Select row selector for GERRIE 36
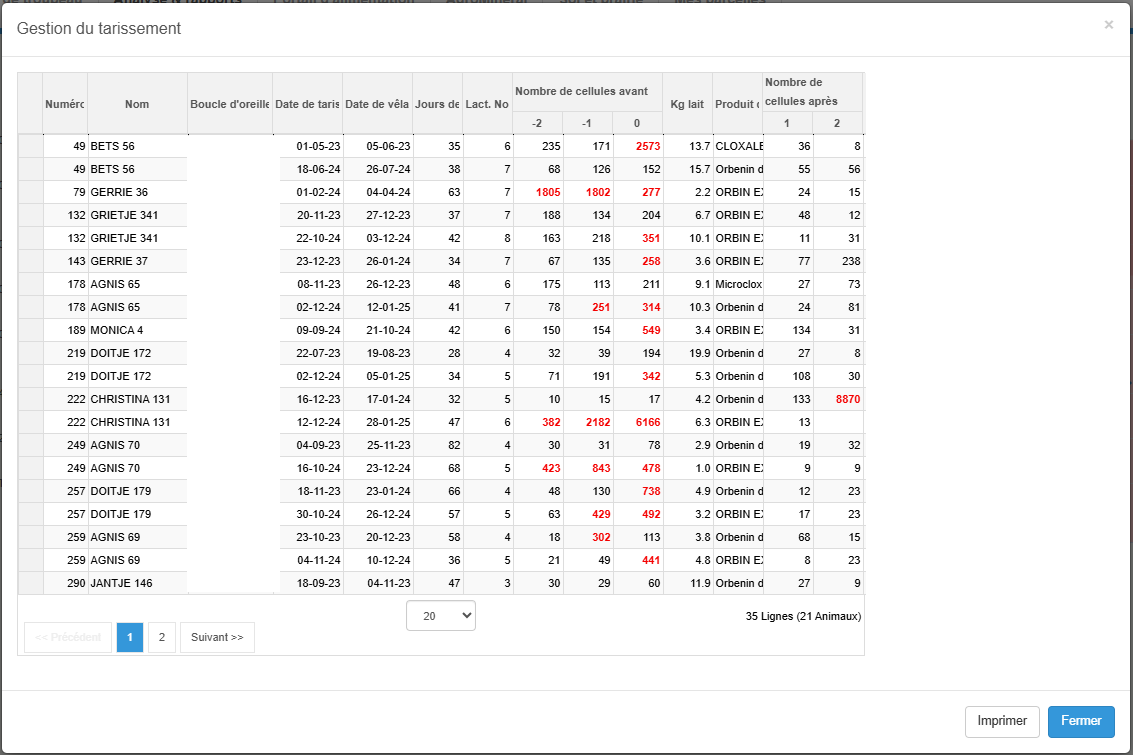 tap(30, 192)
